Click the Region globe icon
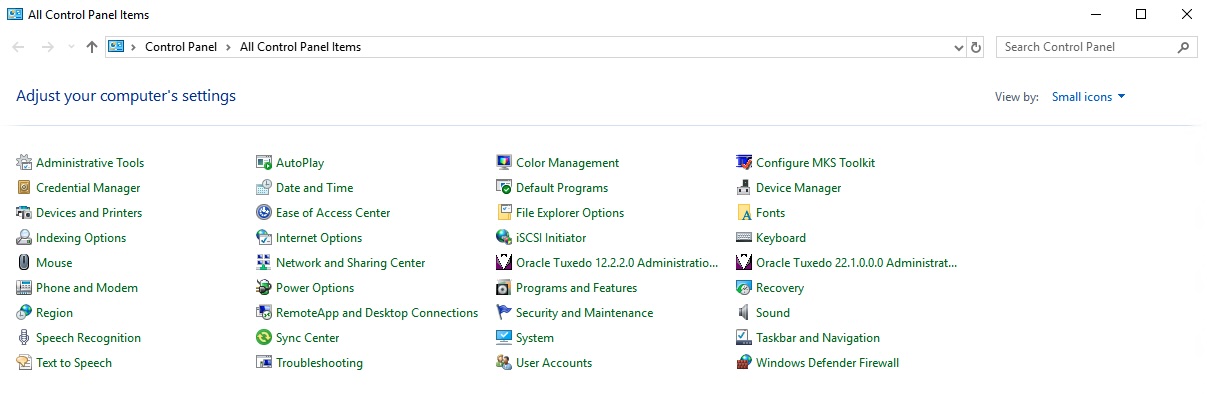This screenshot has width=1207, height=394. (x=24, y=313)
